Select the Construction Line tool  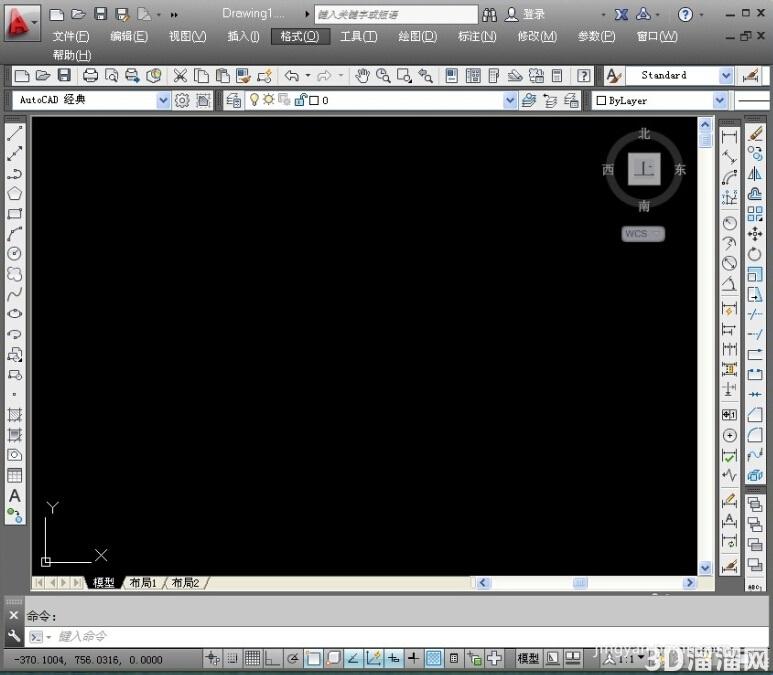coord(15,153)
